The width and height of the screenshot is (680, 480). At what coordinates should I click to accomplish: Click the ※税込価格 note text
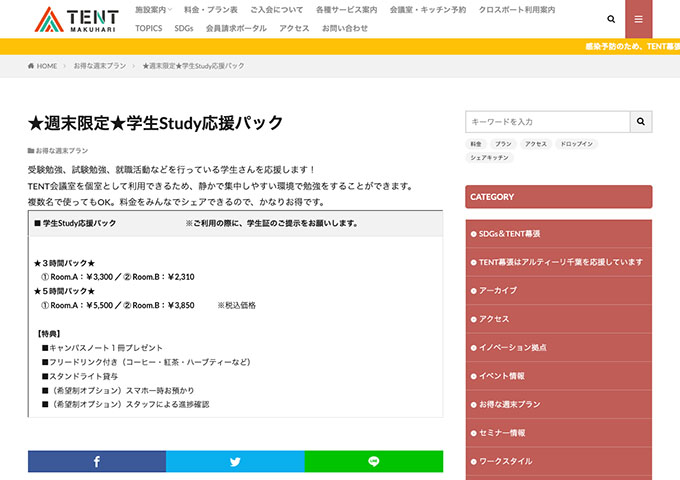coord(236,305)
